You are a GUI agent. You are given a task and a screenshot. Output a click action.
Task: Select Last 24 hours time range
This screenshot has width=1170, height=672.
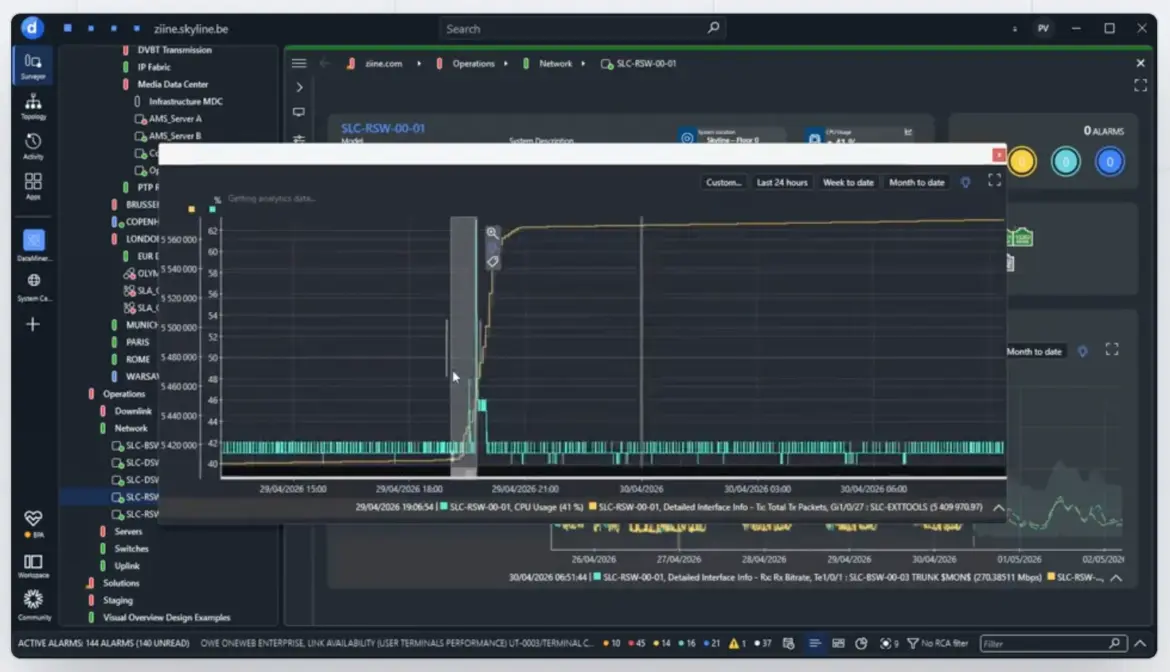click(781, 182)
